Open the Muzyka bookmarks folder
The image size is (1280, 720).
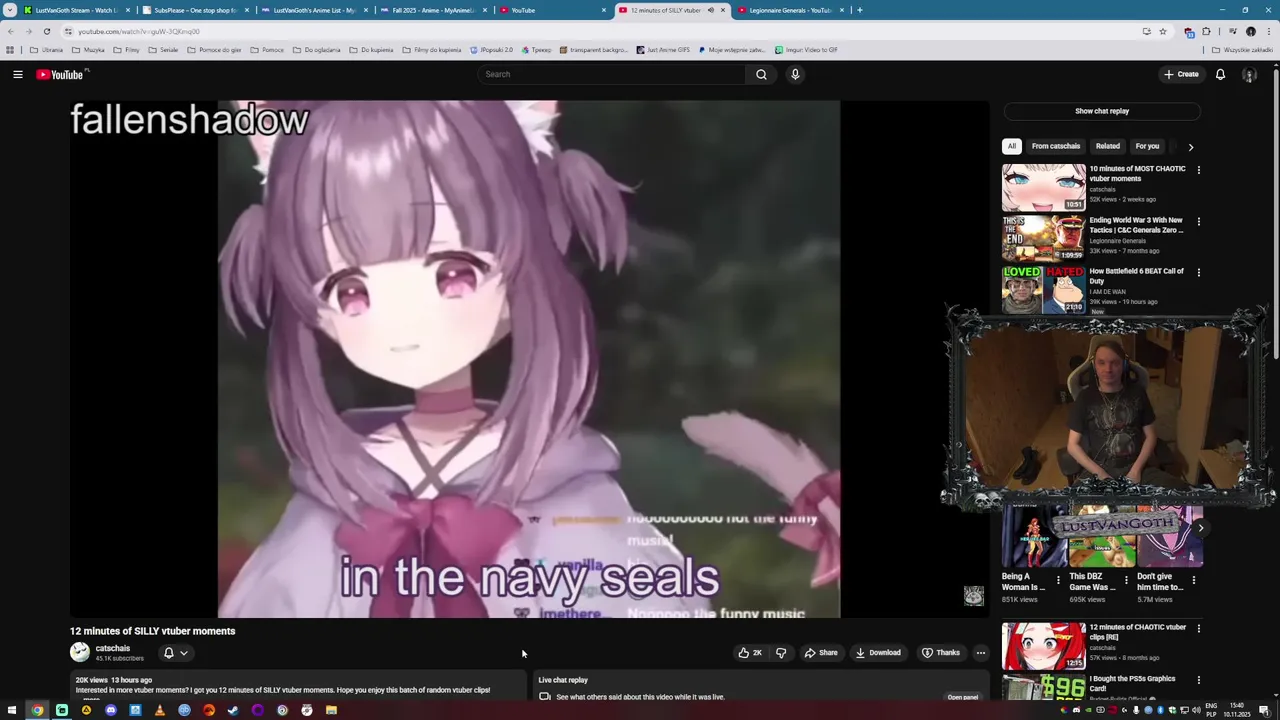88,49
